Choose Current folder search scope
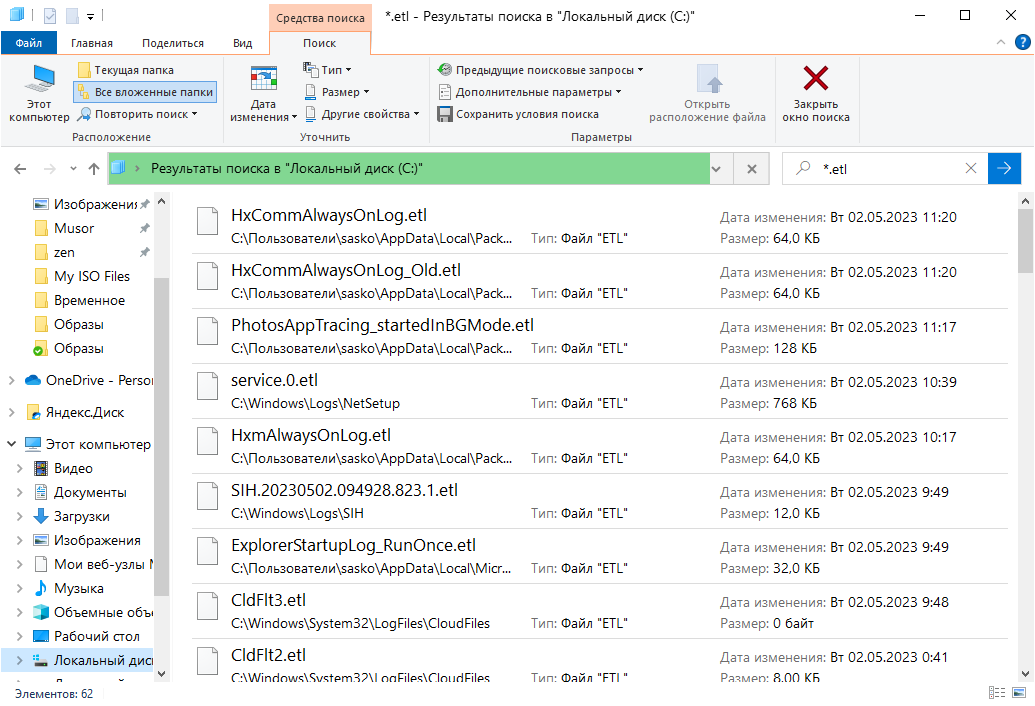 point(126,70)
